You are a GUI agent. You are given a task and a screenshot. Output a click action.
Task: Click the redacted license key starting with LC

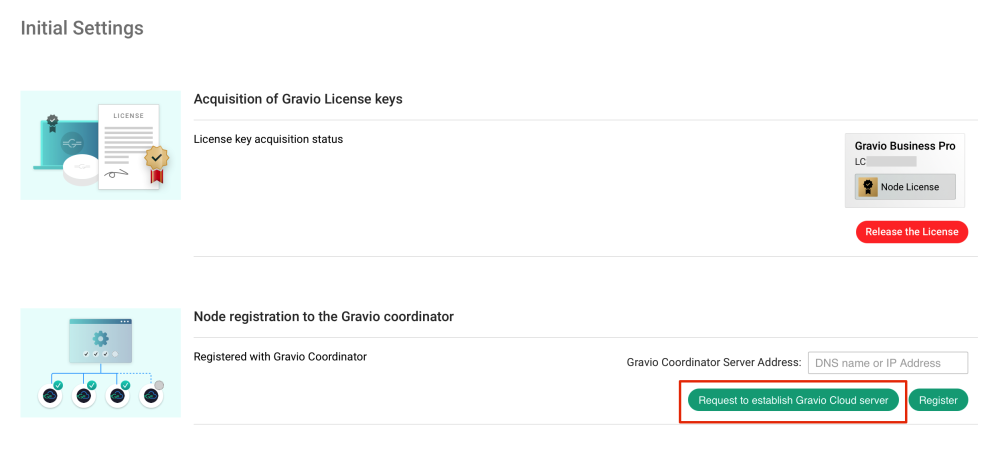885,160
